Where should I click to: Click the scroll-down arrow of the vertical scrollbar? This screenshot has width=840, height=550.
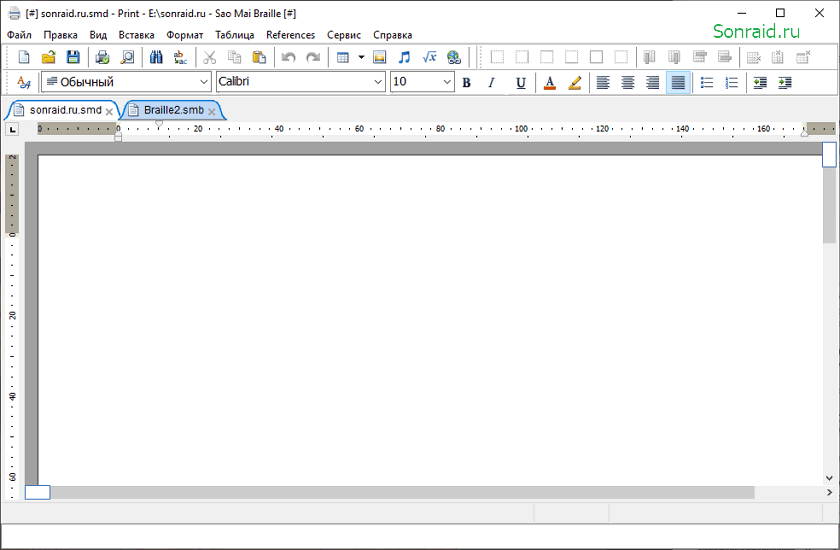829,478
